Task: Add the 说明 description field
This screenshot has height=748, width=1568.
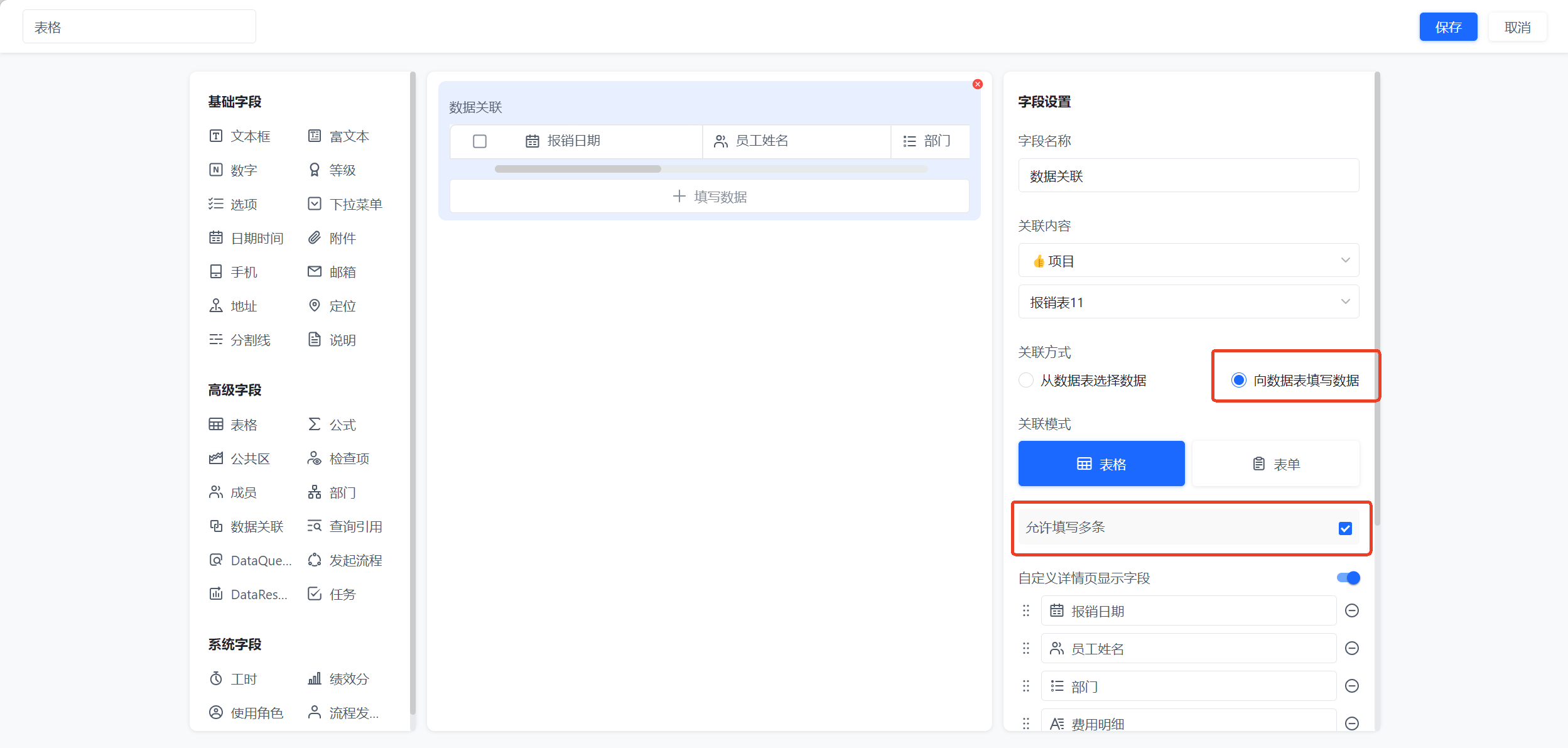Action: [332, 340]
